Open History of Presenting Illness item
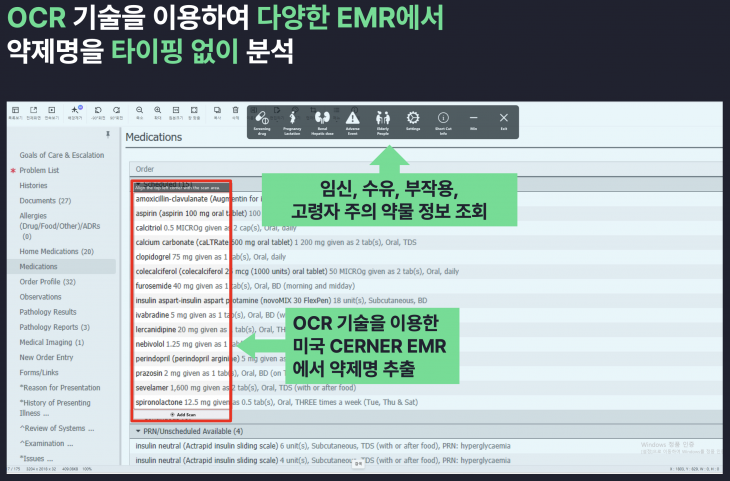730x481 pixels. pyautogui.click(x=55, y=407)
